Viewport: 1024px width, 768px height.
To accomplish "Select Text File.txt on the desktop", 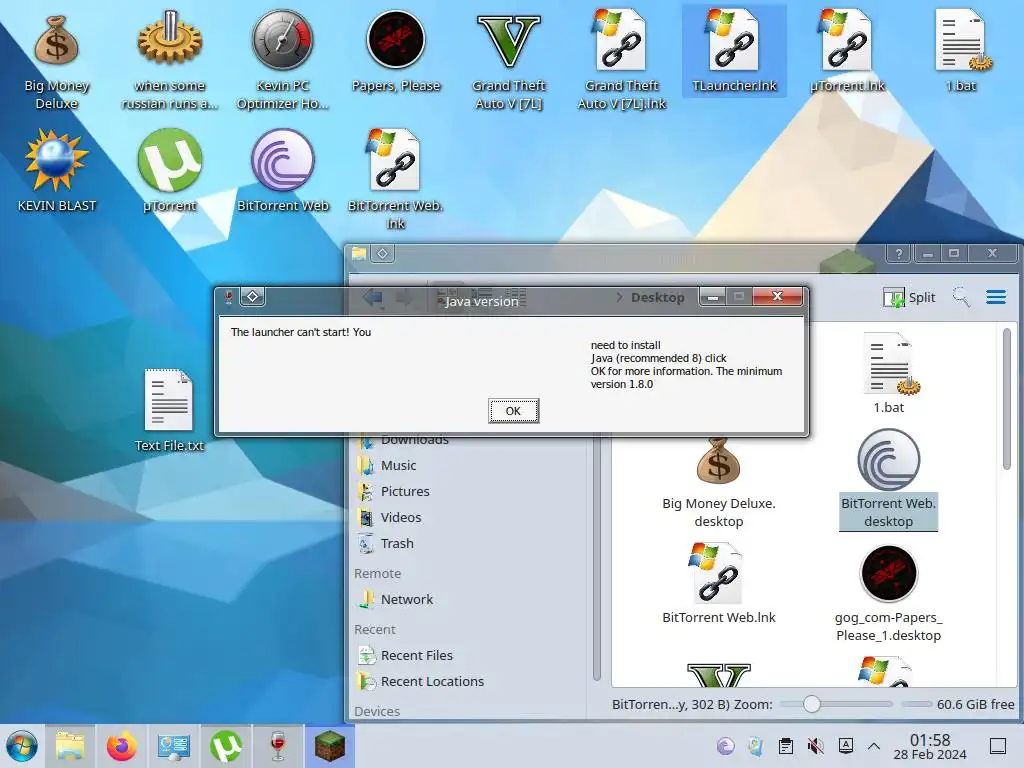I will pos(169,410).
